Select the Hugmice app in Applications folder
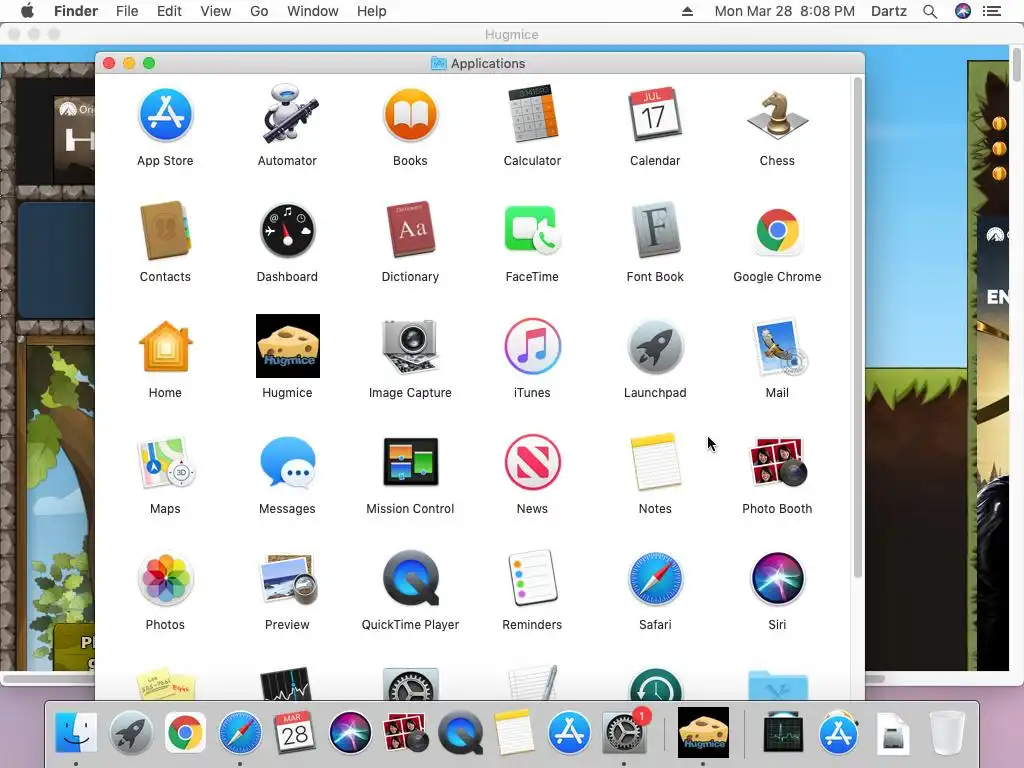Viewport: 1024px width, 768px height. (x=287, y=346)
